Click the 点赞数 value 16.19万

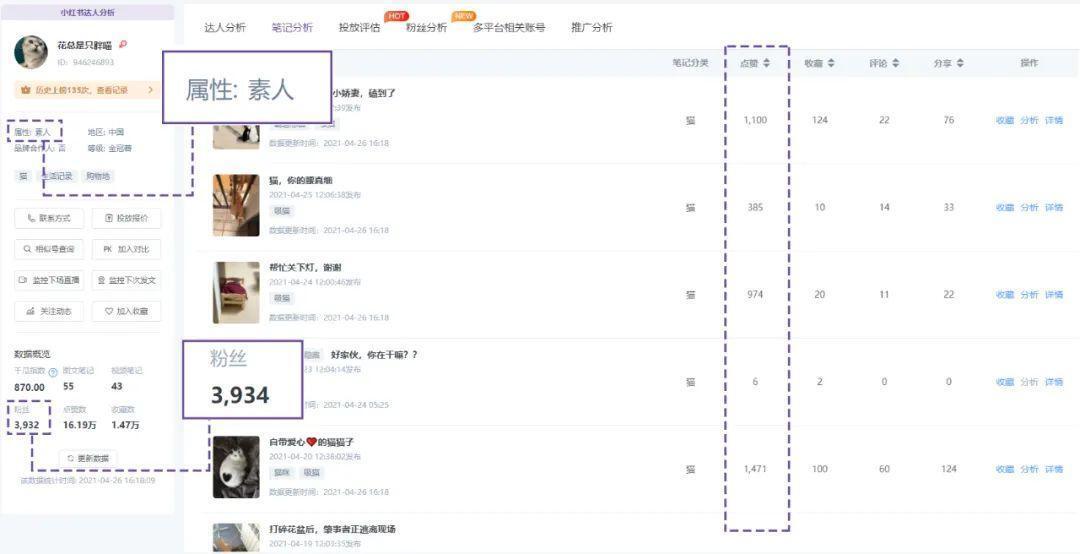pos(79,425)
